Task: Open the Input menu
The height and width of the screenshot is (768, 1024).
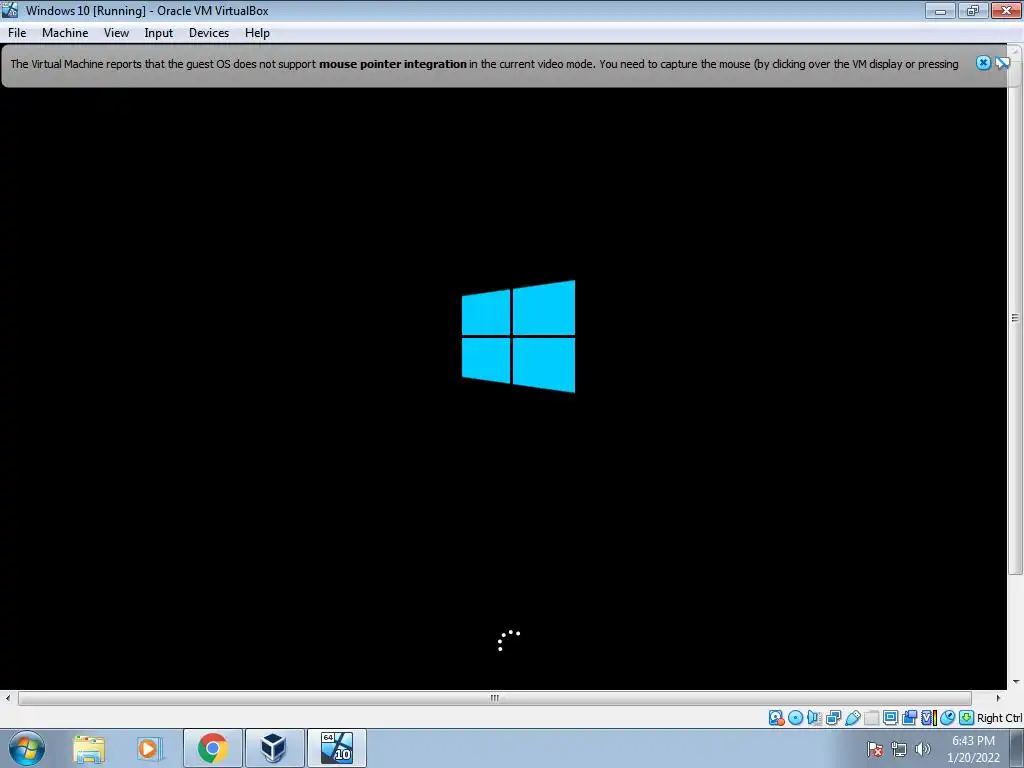Action: [x=159, y=33]
